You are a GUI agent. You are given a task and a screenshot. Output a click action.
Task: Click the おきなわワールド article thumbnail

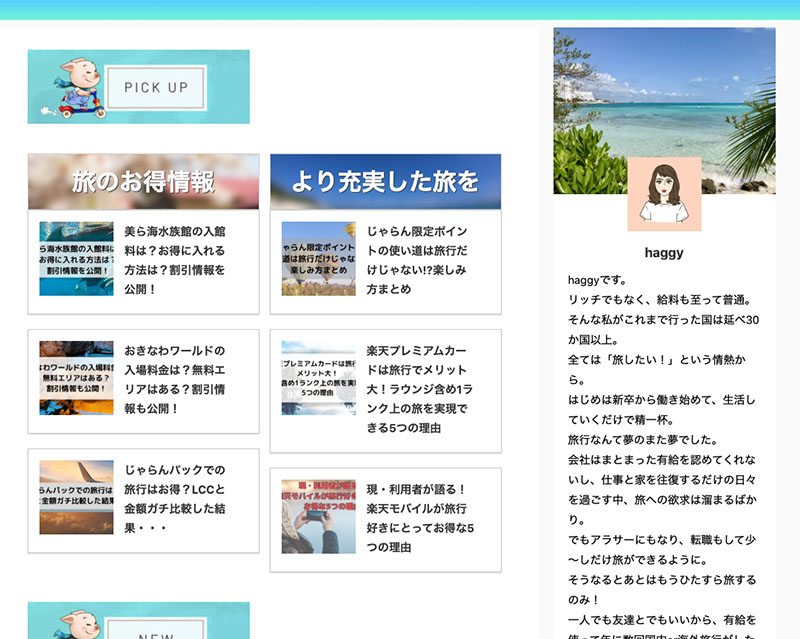77,378
